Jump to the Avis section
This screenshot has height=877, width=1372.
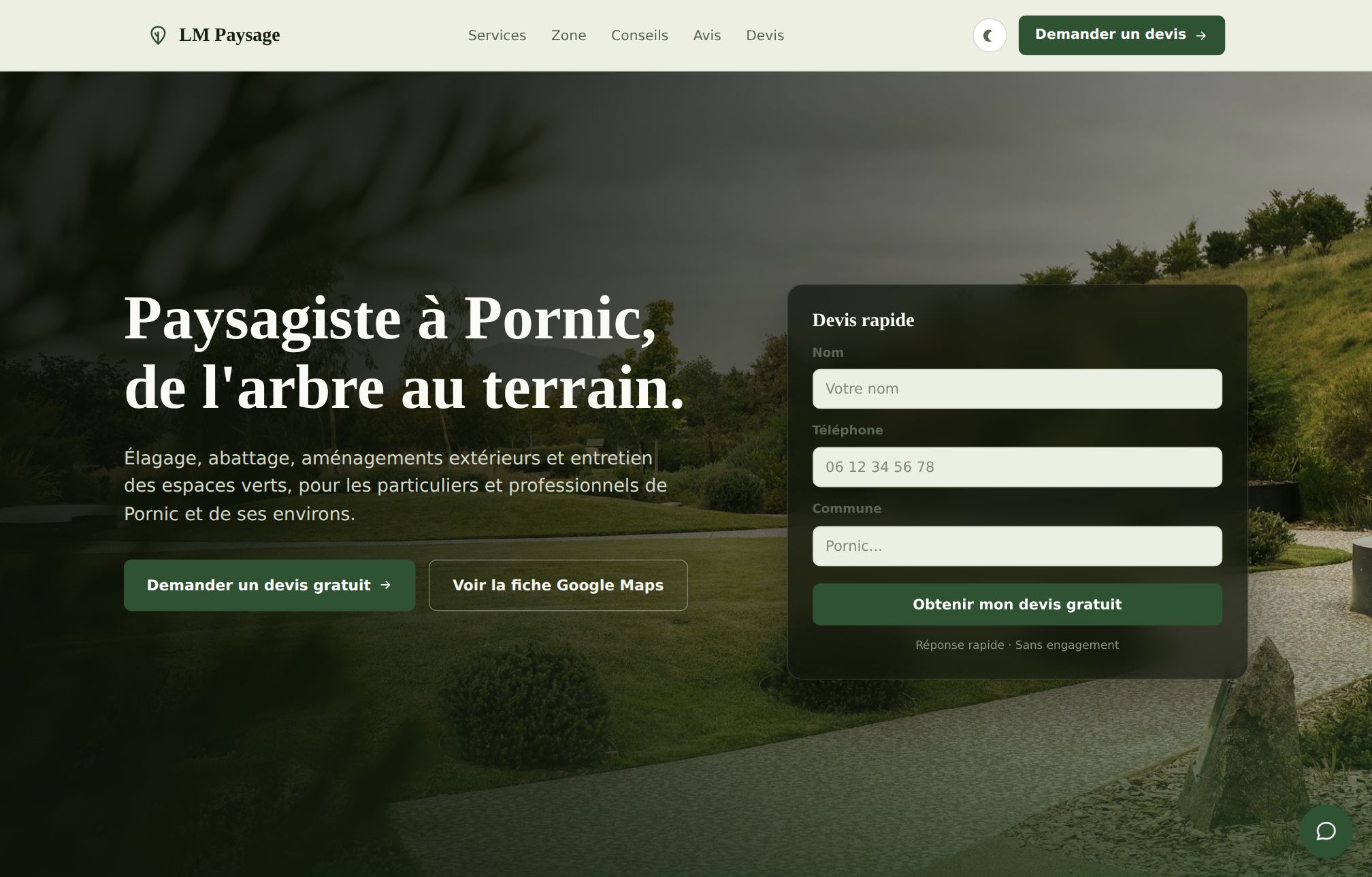706,35
